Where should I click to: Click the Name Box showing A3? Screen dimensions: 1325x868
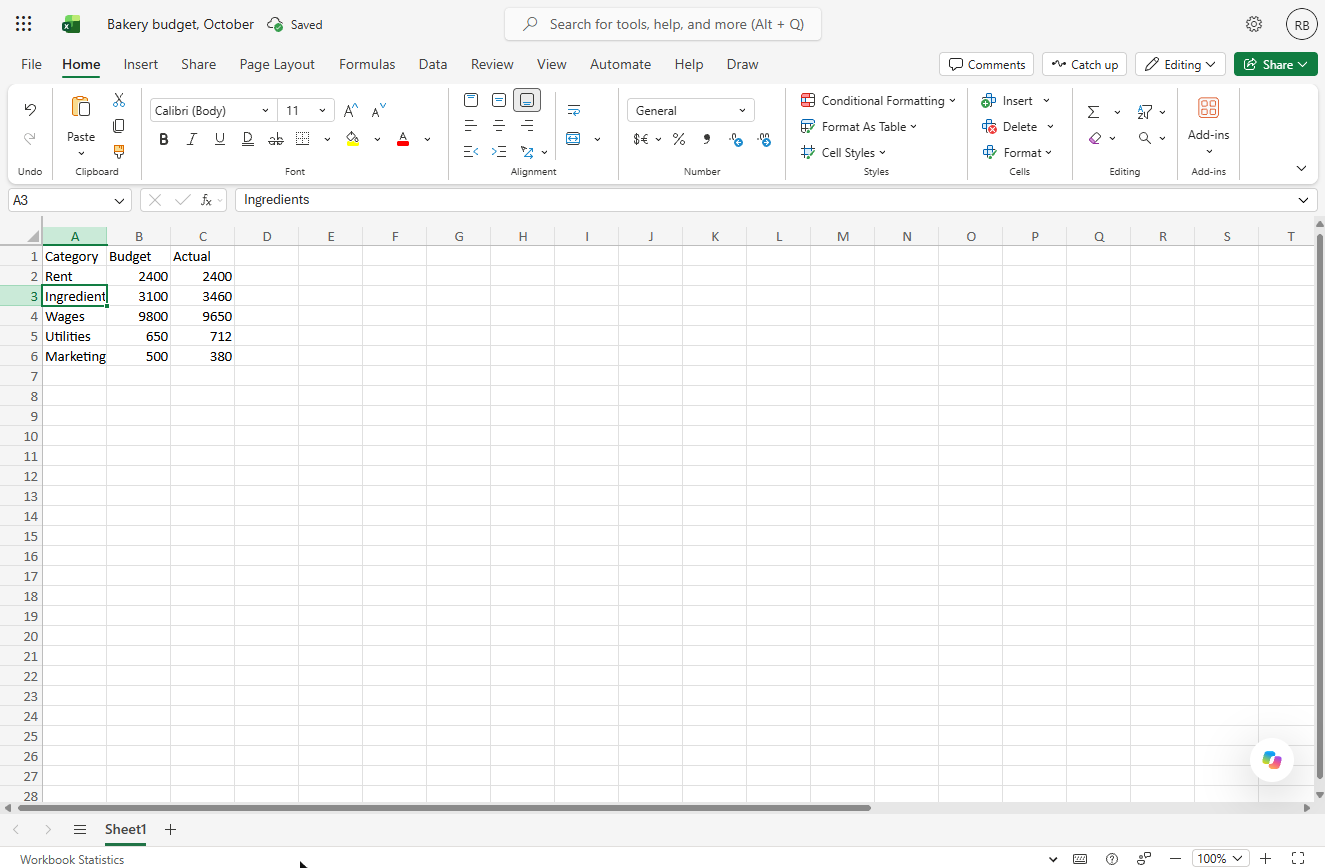[70, 200]
